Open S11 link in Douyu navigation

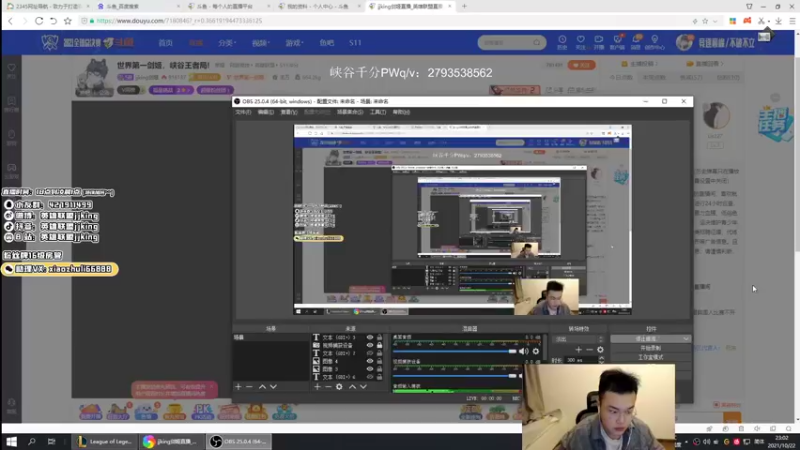355,43
